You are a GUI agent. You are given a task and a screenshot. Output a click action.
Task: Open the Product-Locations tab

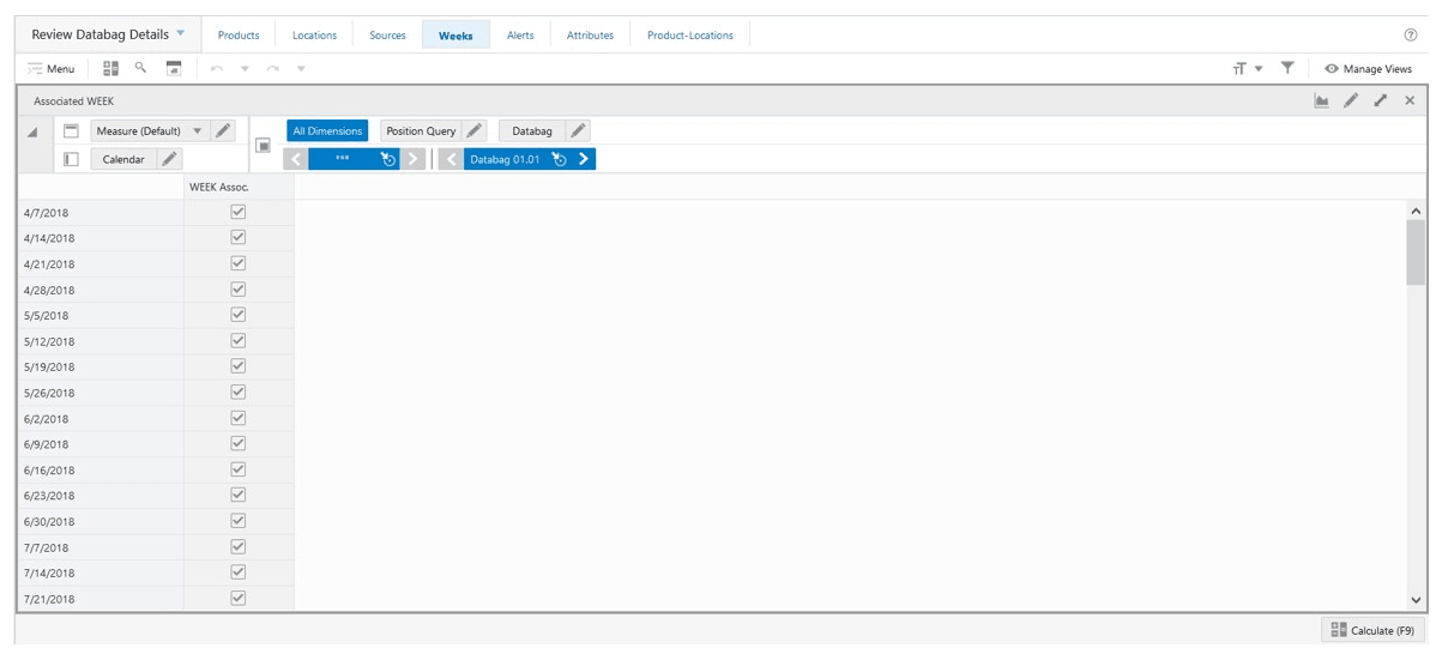690,35
